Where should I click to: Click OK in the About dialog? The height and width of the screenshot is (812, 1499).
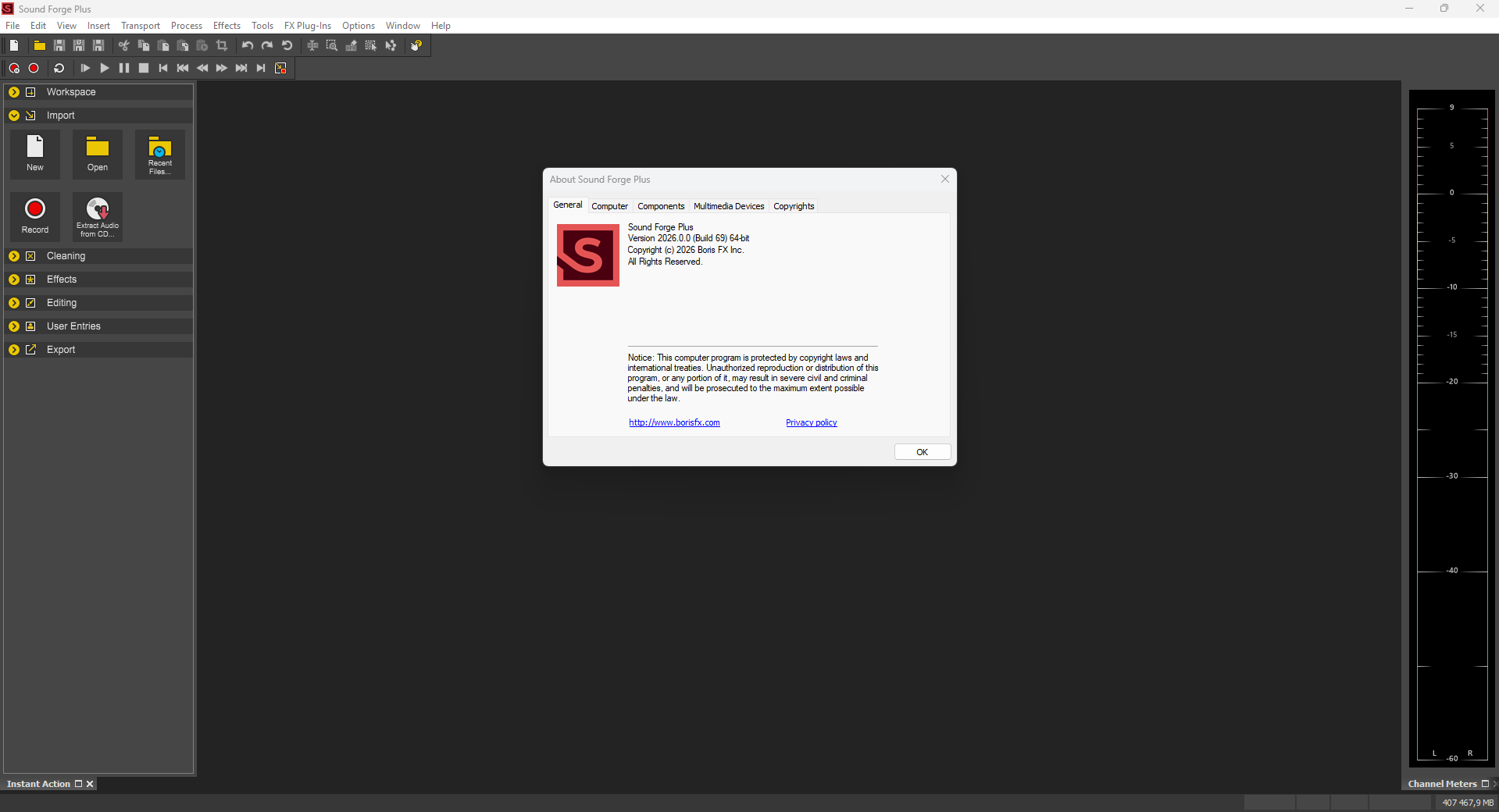click(x=923, y=452)
